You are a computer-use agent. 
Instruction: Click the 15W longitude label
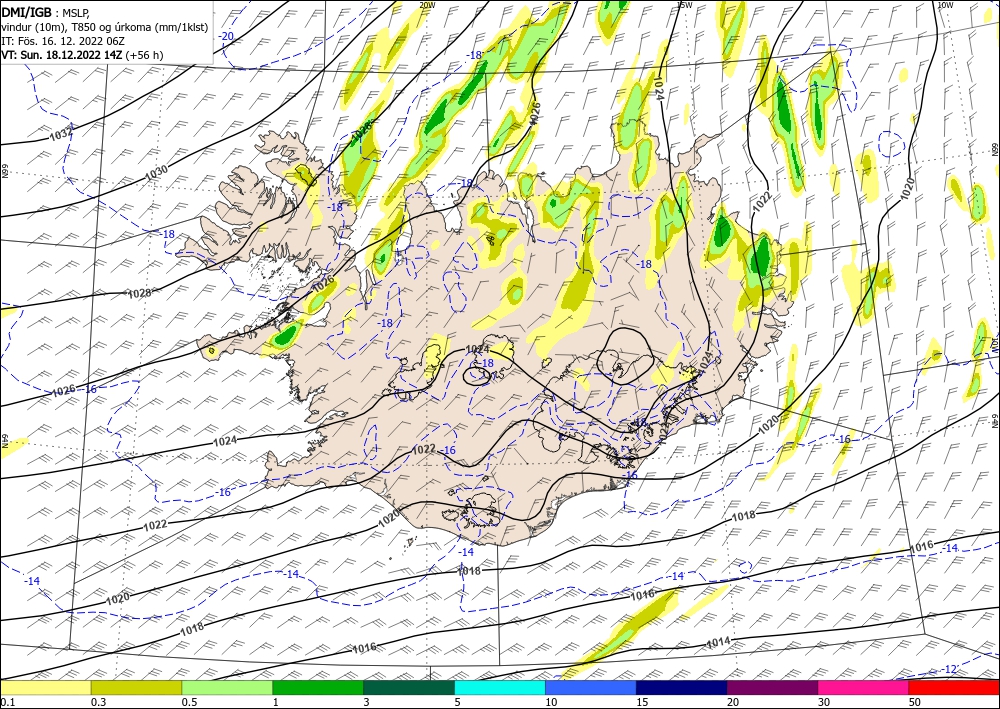[684, 4]
